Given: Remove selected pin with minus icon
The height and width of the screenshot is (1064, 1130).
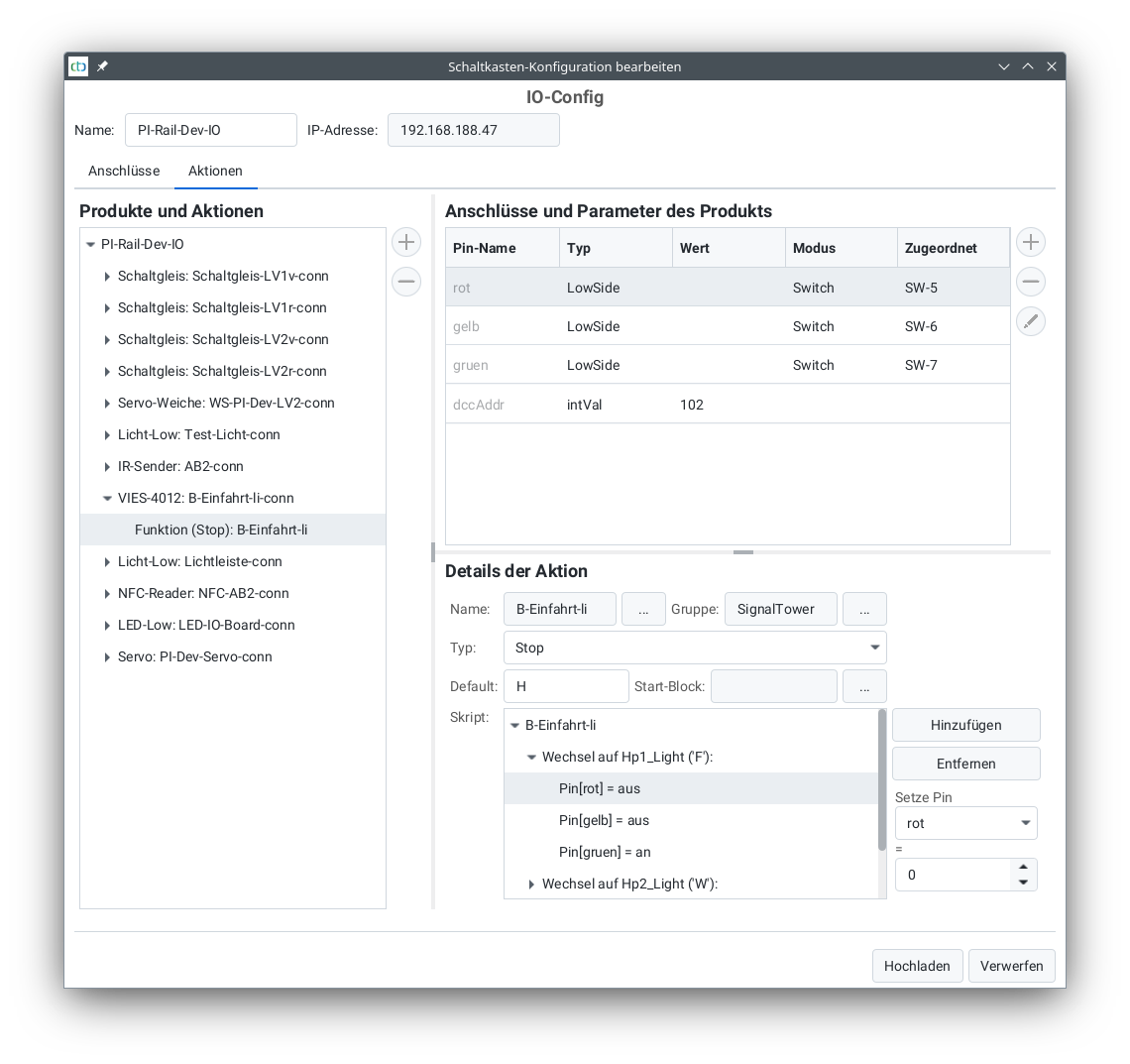Looking at the screenshot, I should [1031, 282].
